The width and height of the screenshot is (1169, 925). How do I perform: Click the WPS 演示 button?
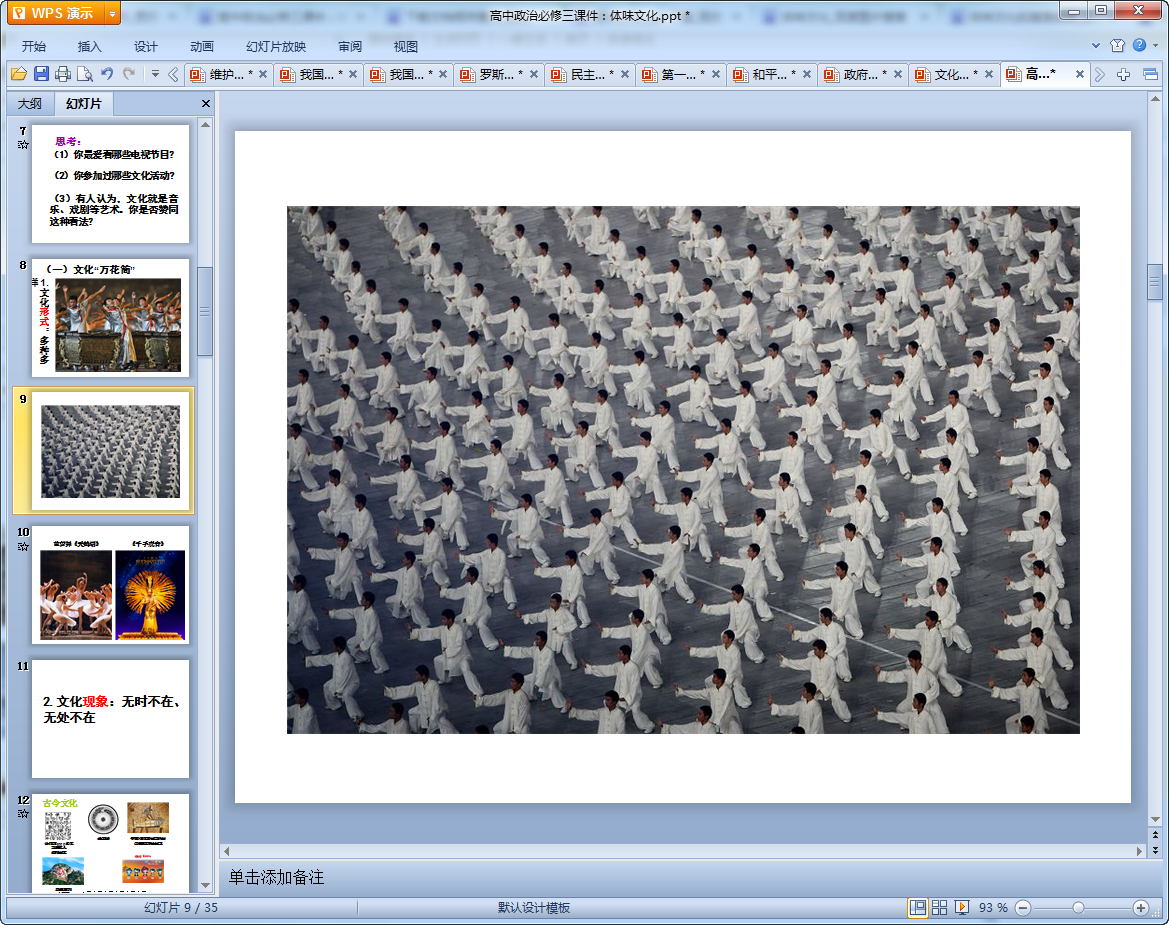tap(55, 13)
